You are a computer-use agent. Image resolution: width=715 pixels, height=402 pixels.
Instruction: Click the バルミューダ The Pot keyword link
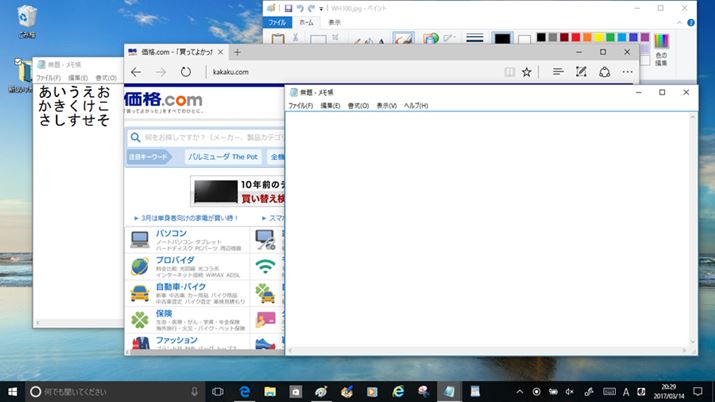(x=223, y=157)
